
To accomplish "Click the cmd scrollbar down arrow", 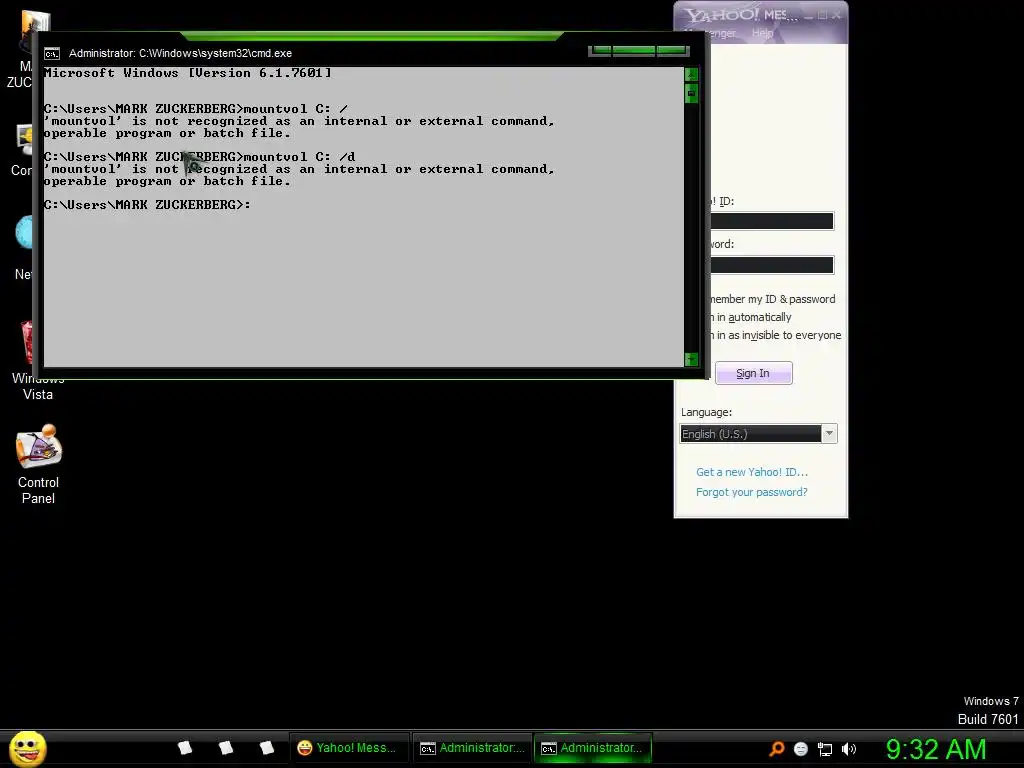I will coord(691,359).
